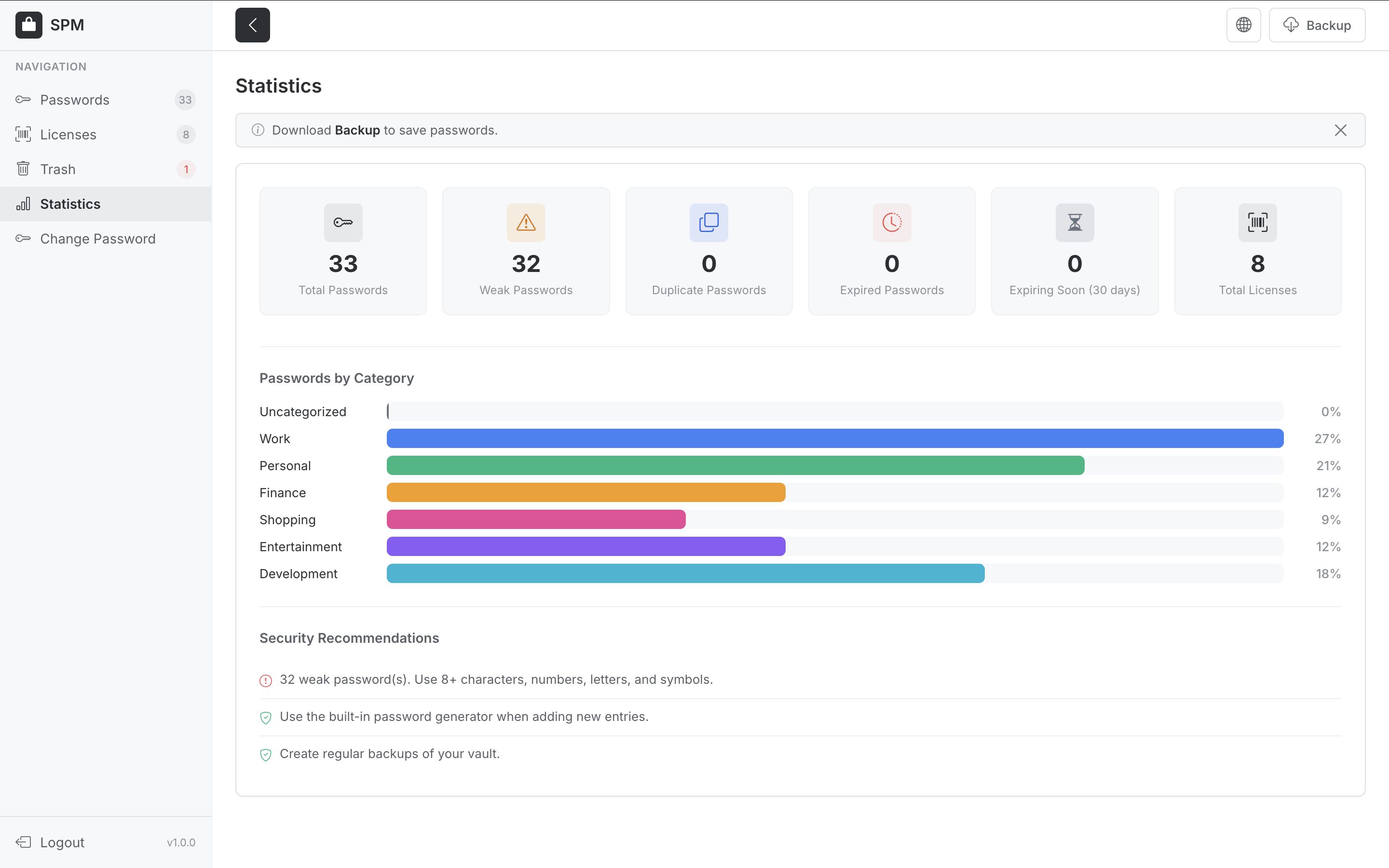Click the Logout link

tap(61, 842)
